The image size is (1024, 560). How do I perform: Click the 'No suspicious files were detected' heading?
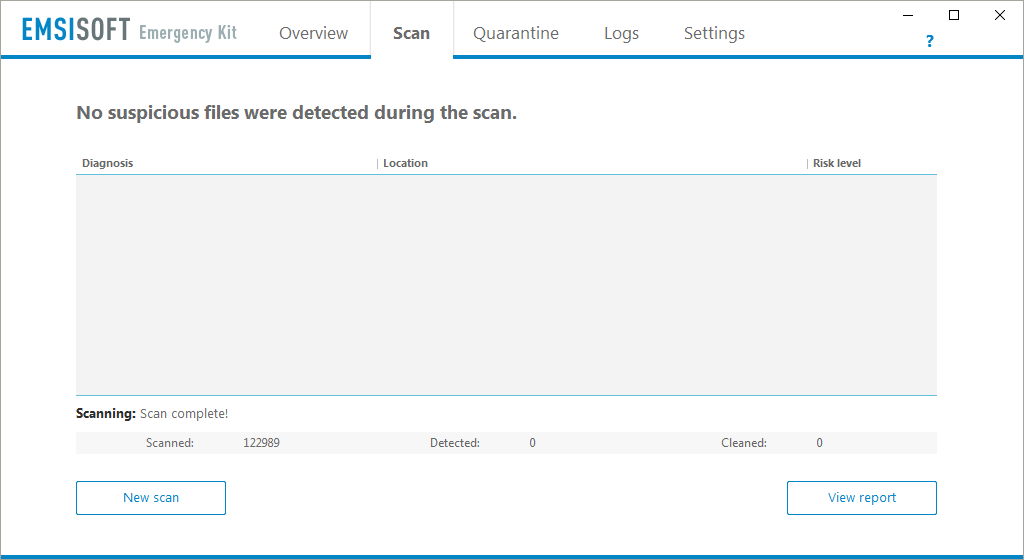[x=296, y=113]
